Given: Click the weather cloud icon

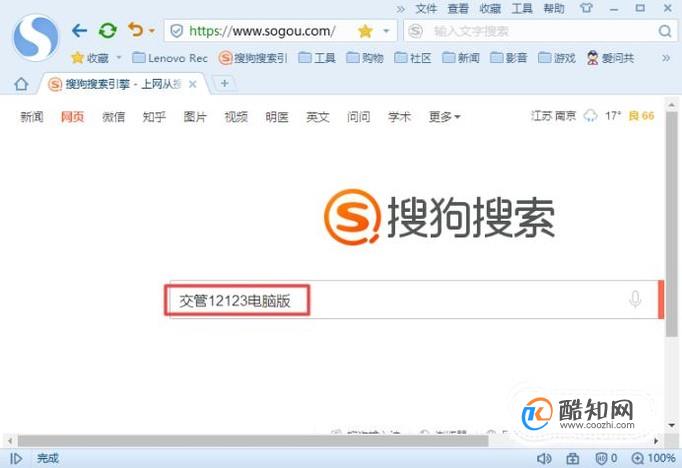Looking at the screenshot, I should click(590, 116).
